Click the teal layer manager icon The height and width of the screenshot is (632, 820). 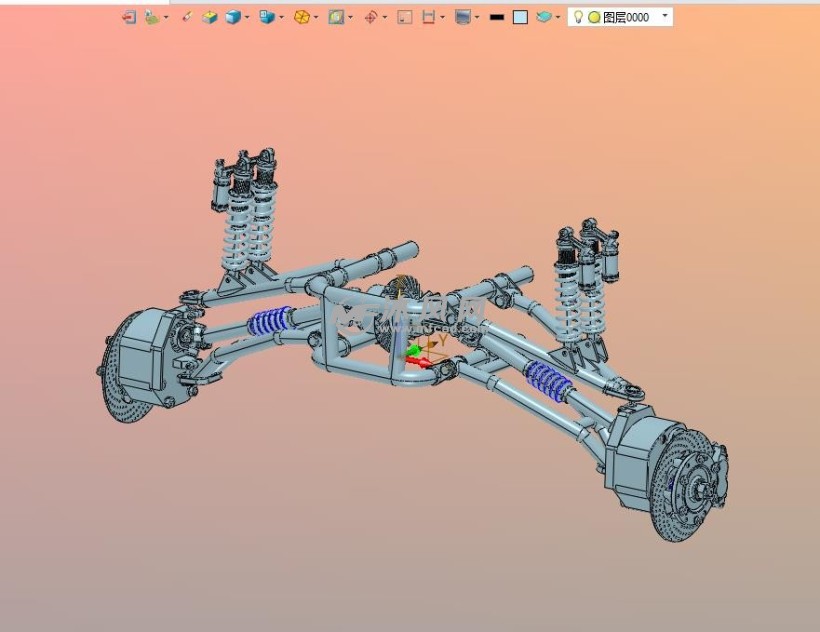543,17
